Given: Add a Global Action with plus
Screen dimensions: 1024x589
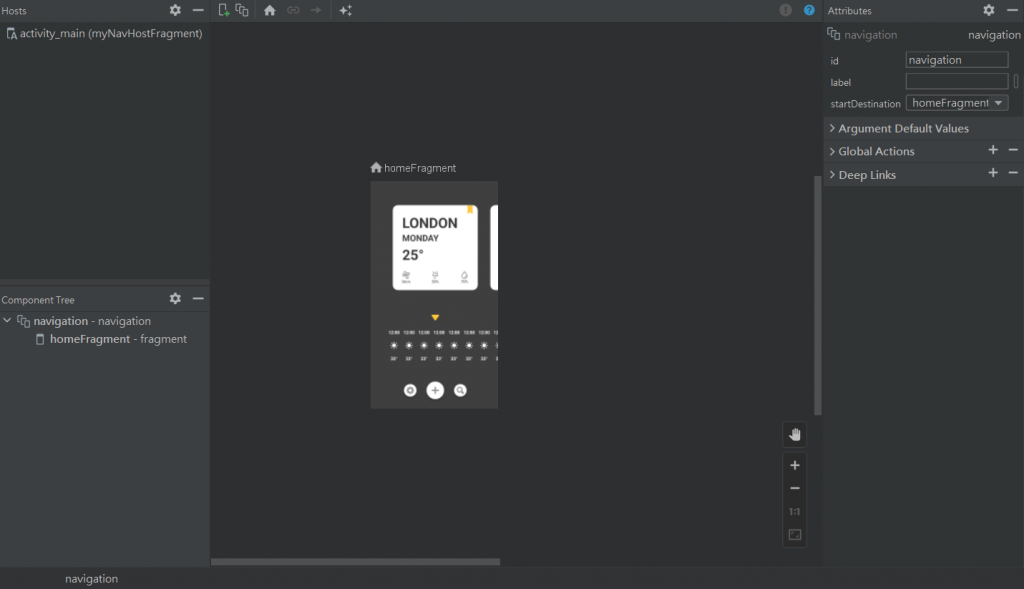Looking at the screenshot, I should [x=993, y=150].
